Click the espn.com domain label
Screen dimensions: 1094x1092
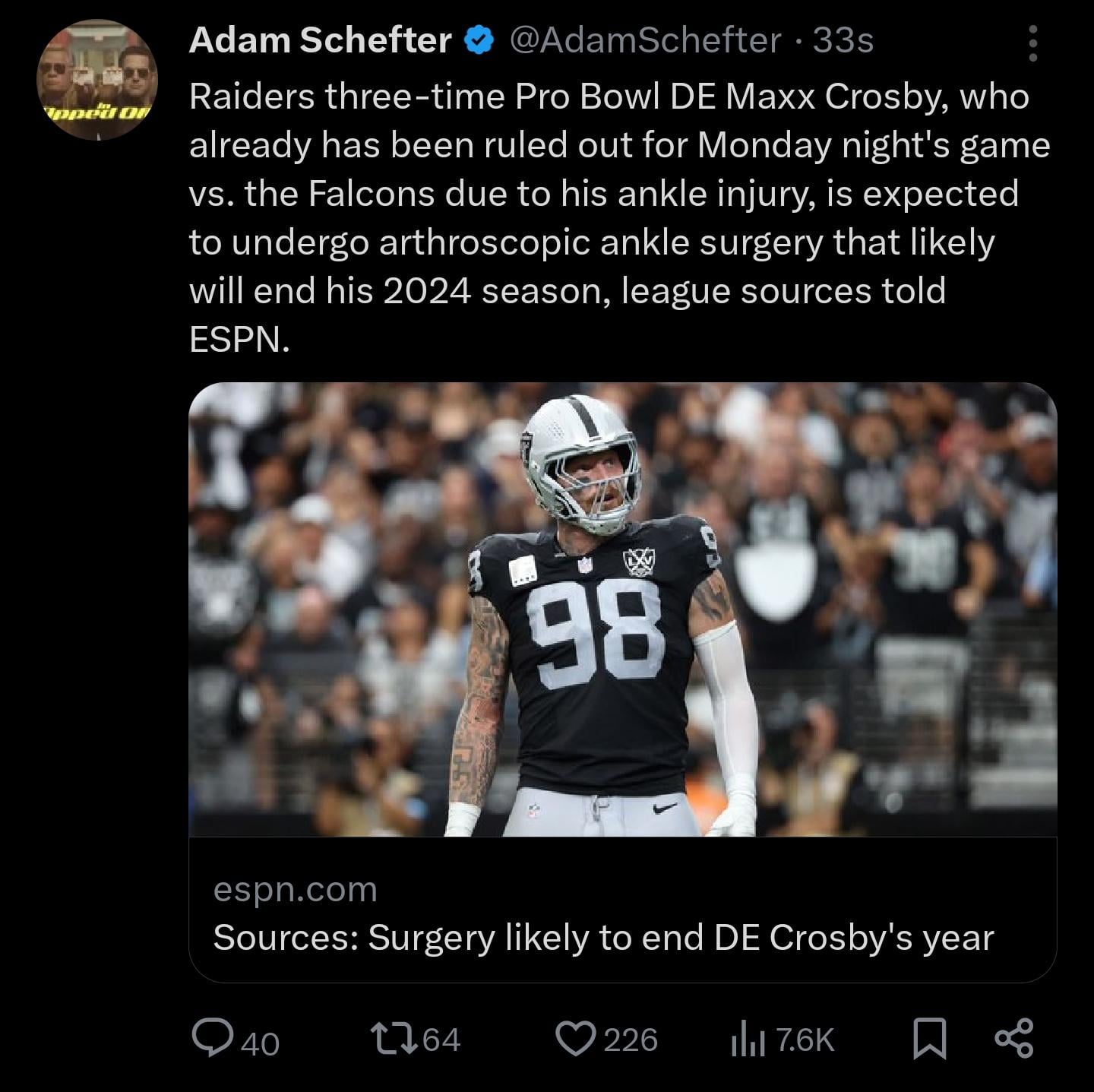click(x=295, y=889)
